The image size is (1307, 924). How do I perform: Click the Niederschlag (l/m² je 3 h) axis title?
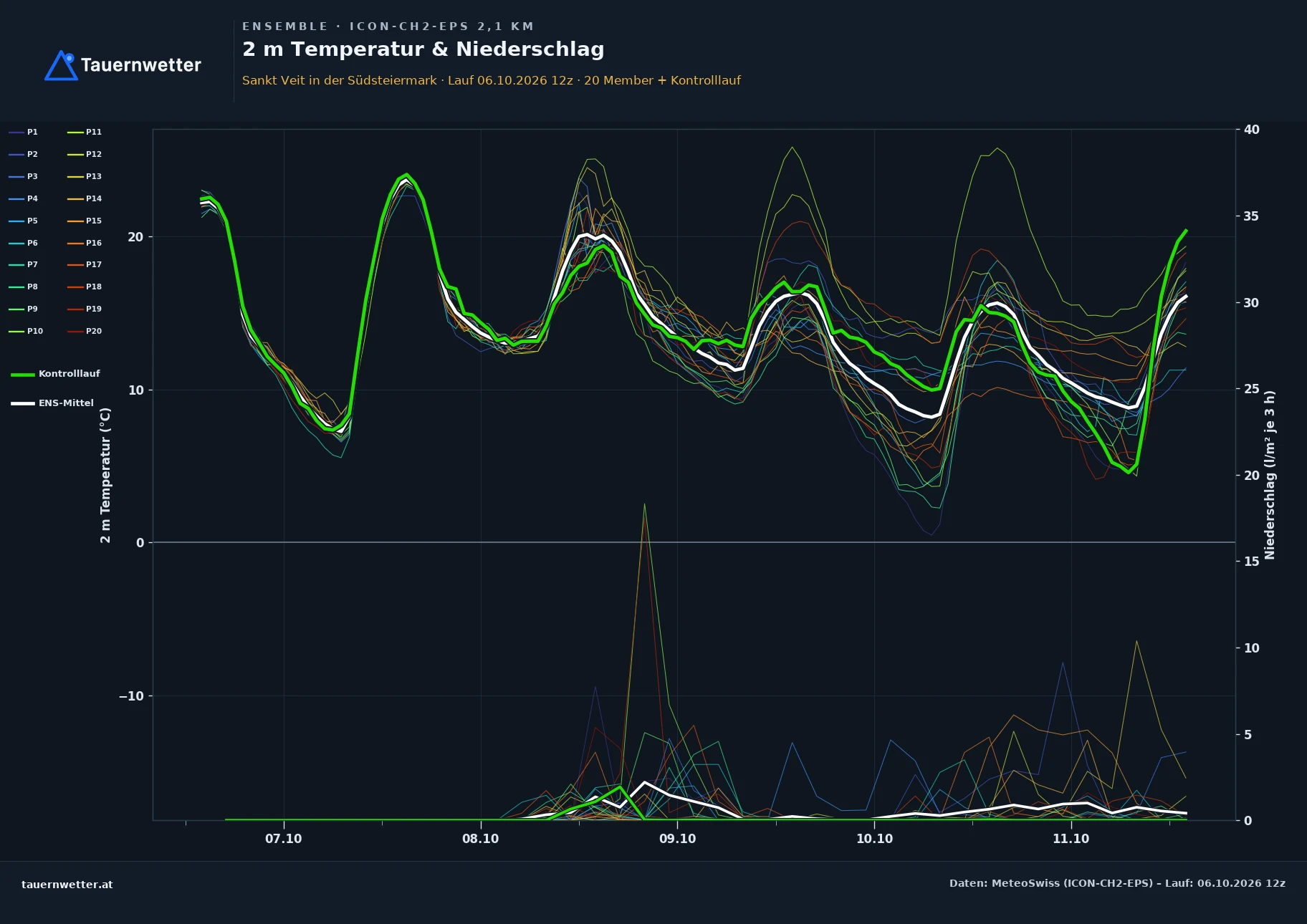pyautogui.click(x=1270, y=475)
